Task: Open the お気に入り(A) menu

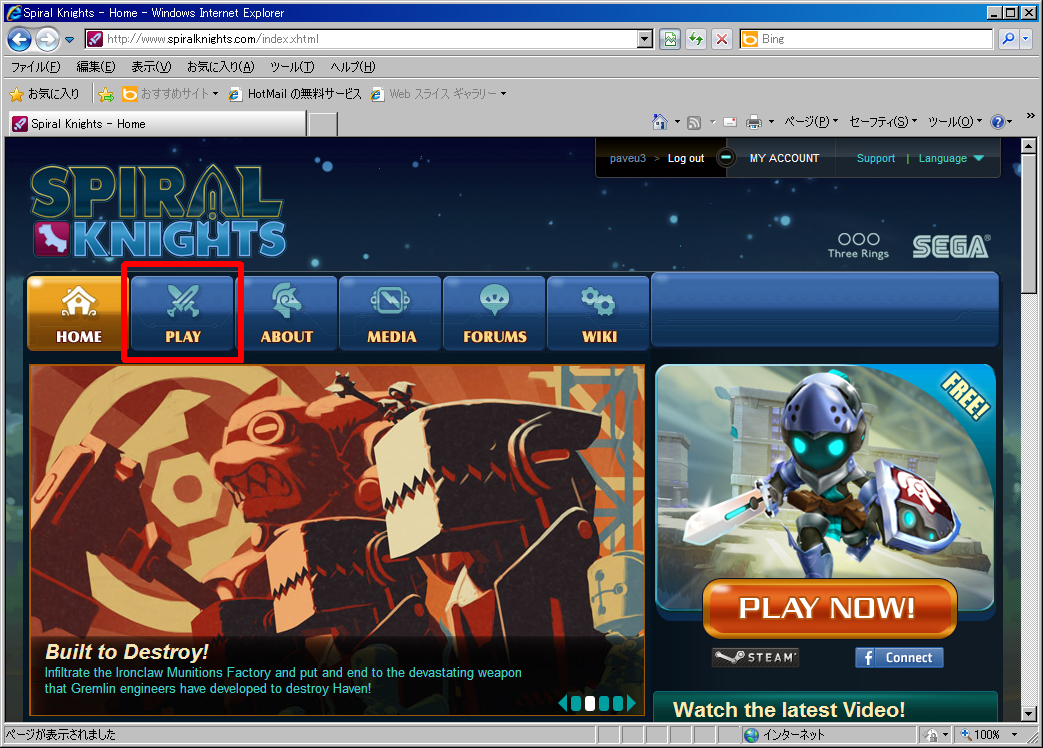Action: tap(220, 66)
